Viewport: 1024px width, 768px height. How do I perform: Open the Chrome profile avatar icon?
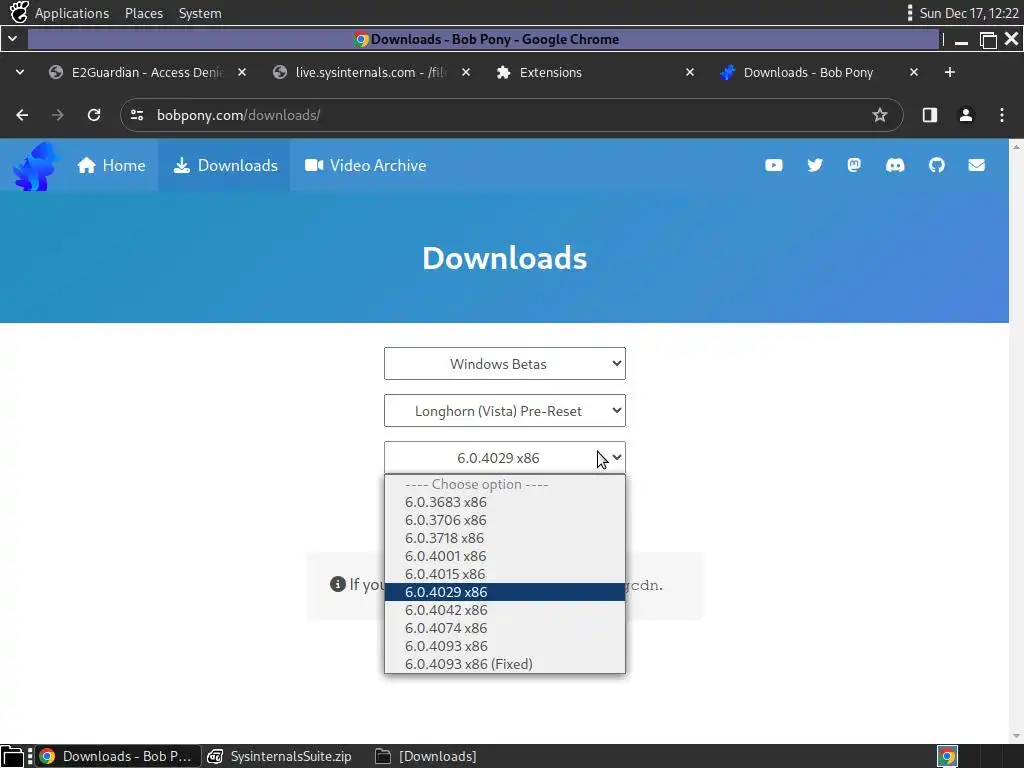click(x=966, y=115)
